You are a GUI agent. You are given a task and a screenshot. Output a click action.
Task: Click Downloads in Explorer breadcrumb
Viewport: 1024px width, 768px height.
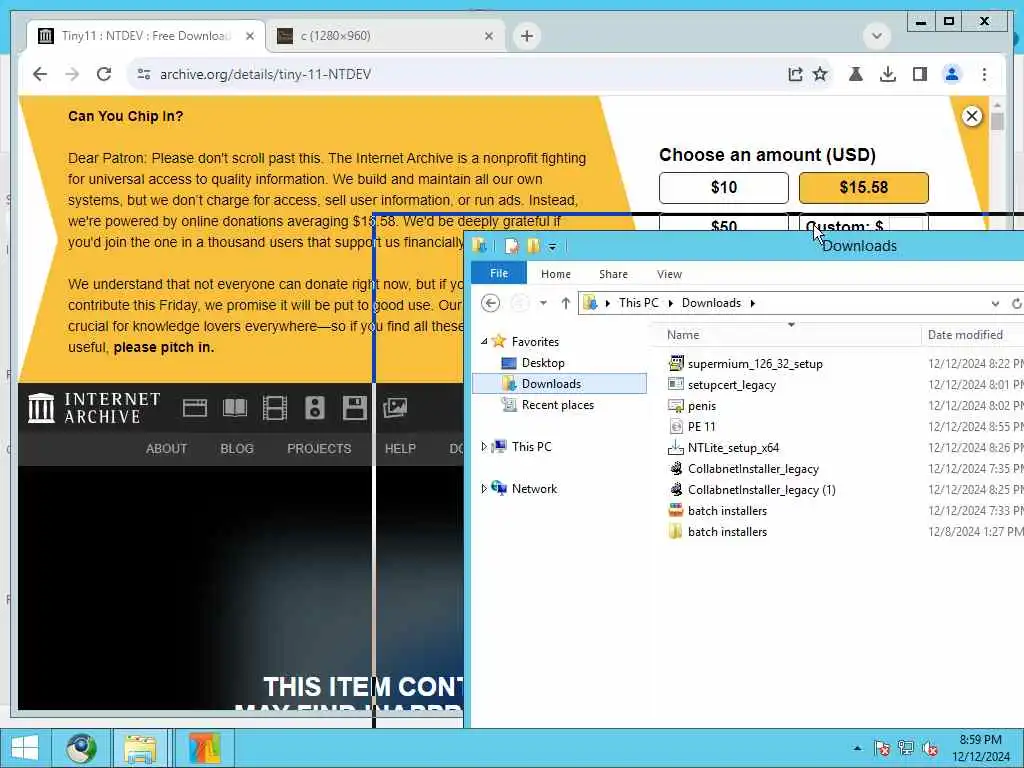711,303
